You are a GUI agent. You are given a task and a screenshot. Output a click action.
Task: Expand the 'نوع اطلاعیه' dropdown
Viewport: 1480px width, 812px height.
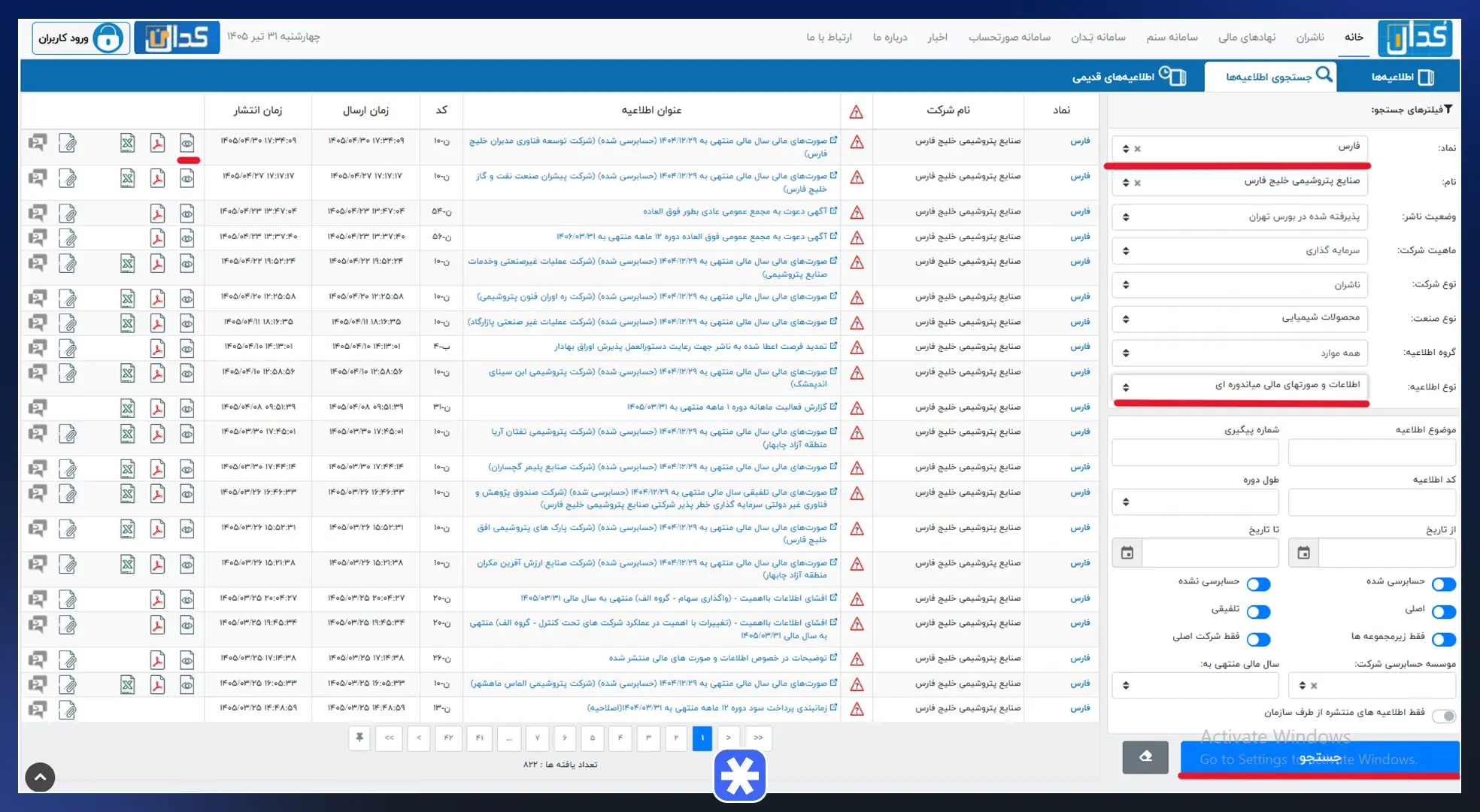pos(1240,386)
